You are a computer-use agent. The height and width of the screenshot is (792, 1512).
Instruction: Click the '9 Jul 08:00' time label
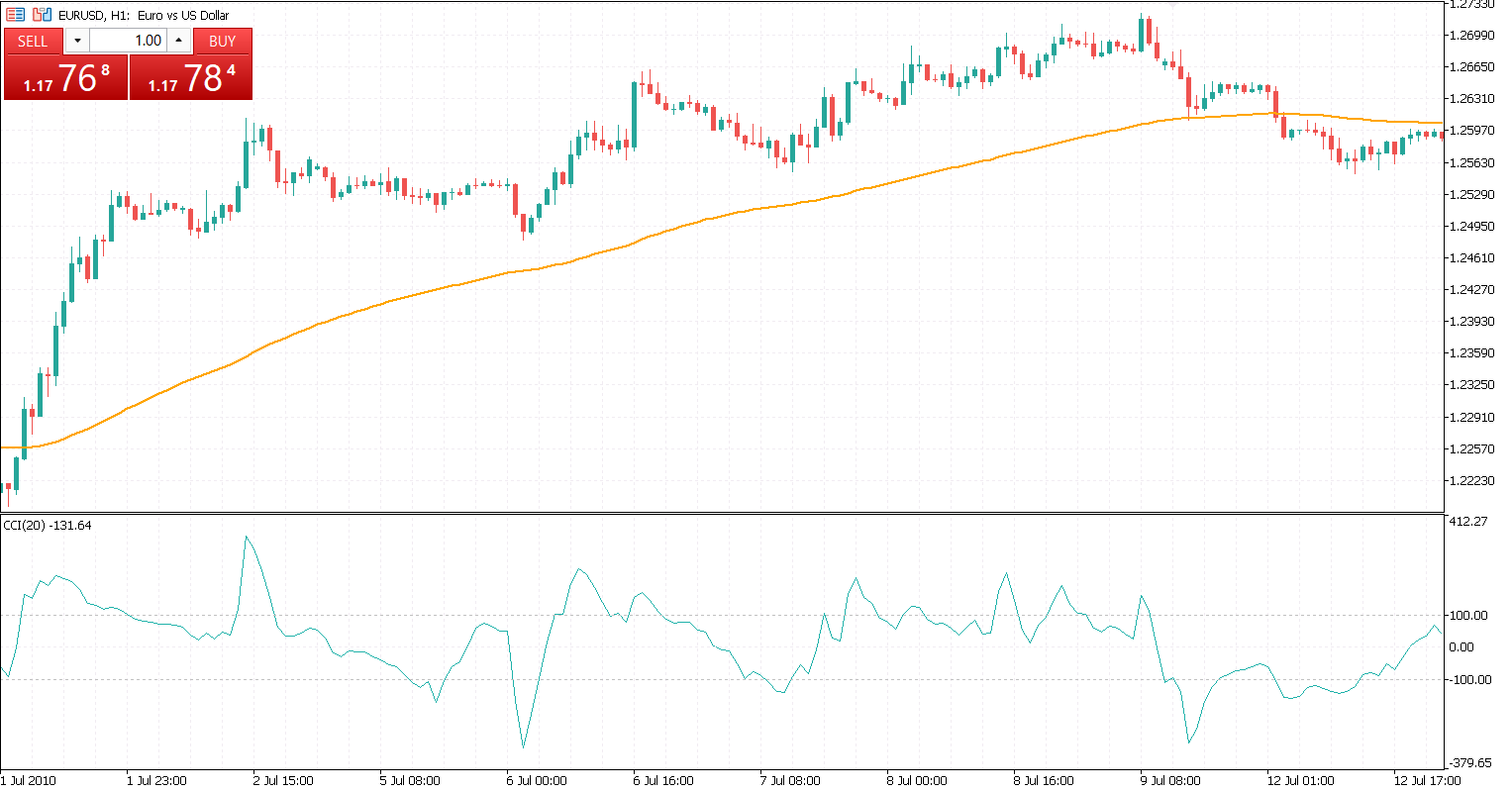tap(1170, 780)
